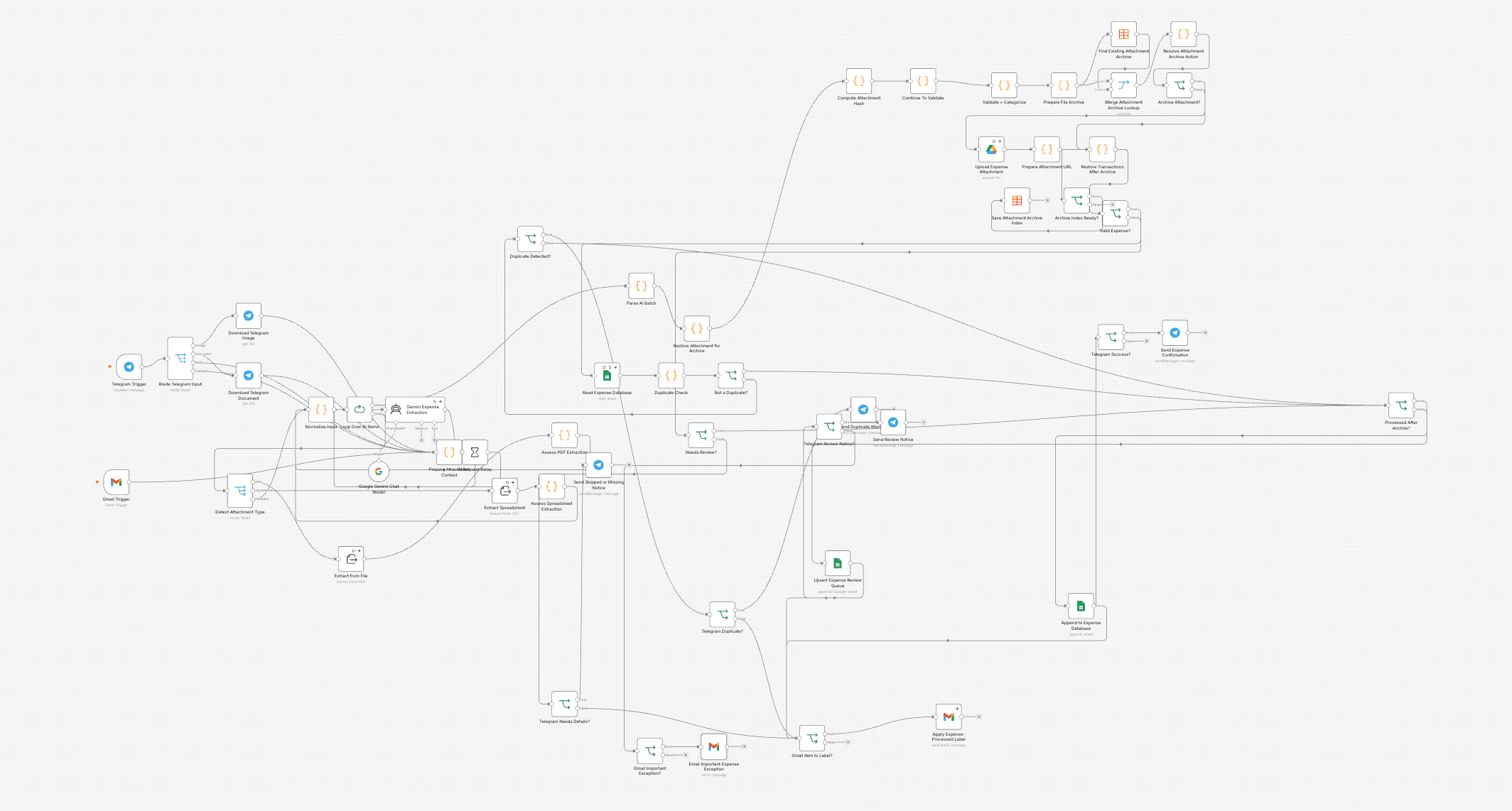The image size is (1512, 811).
Task: Open the Resolve Attachment Archive Action node
Action: (1183, 35)
